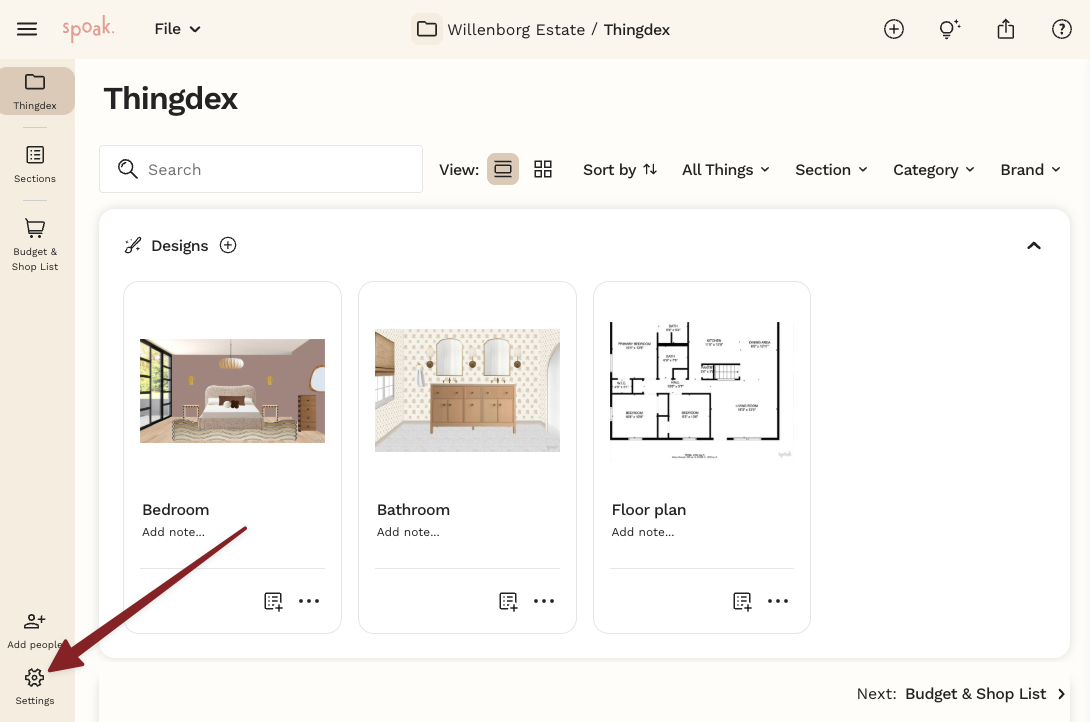Click the plus circle icon in top bar
This screenshot has width=1090, height=722.
coord(893,29)
